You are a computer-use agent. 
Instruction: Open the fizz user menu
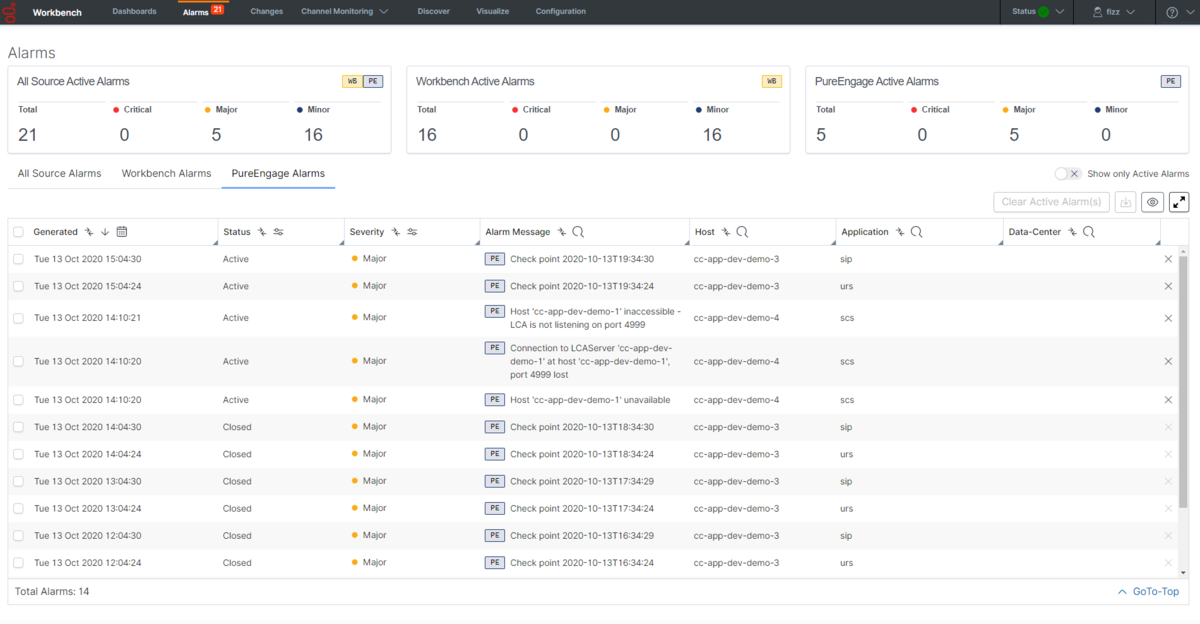coord(1113,12)
